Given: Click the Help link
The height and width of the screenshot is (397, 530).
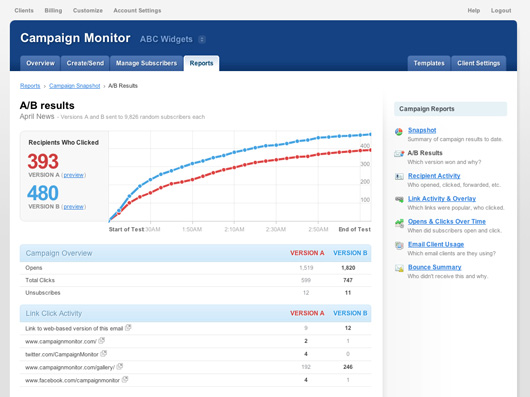Looking at the screenshot, I should (x=474, y=10).
